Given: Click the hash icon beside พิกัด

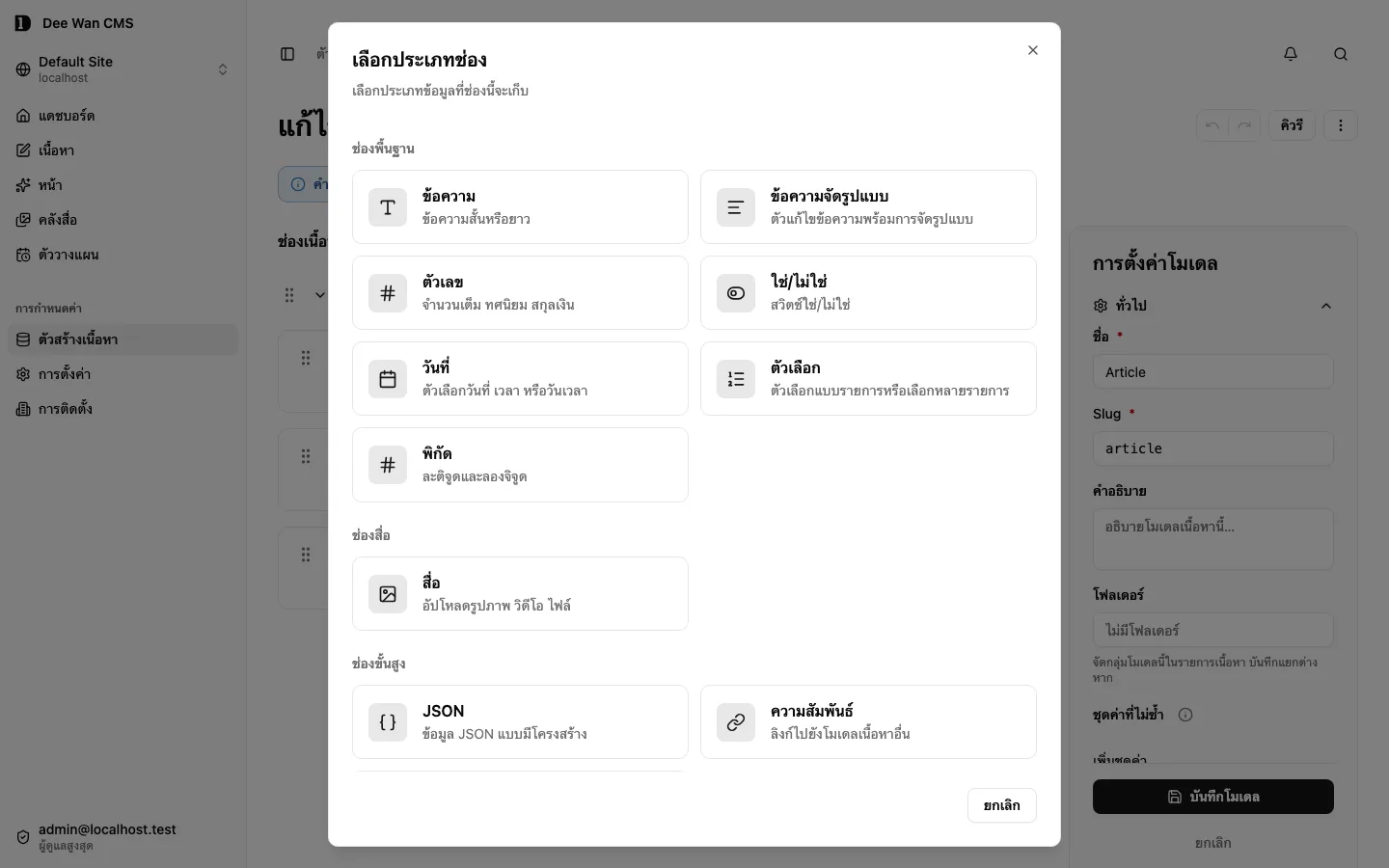Looking at the screenshot, I should 388,465.
